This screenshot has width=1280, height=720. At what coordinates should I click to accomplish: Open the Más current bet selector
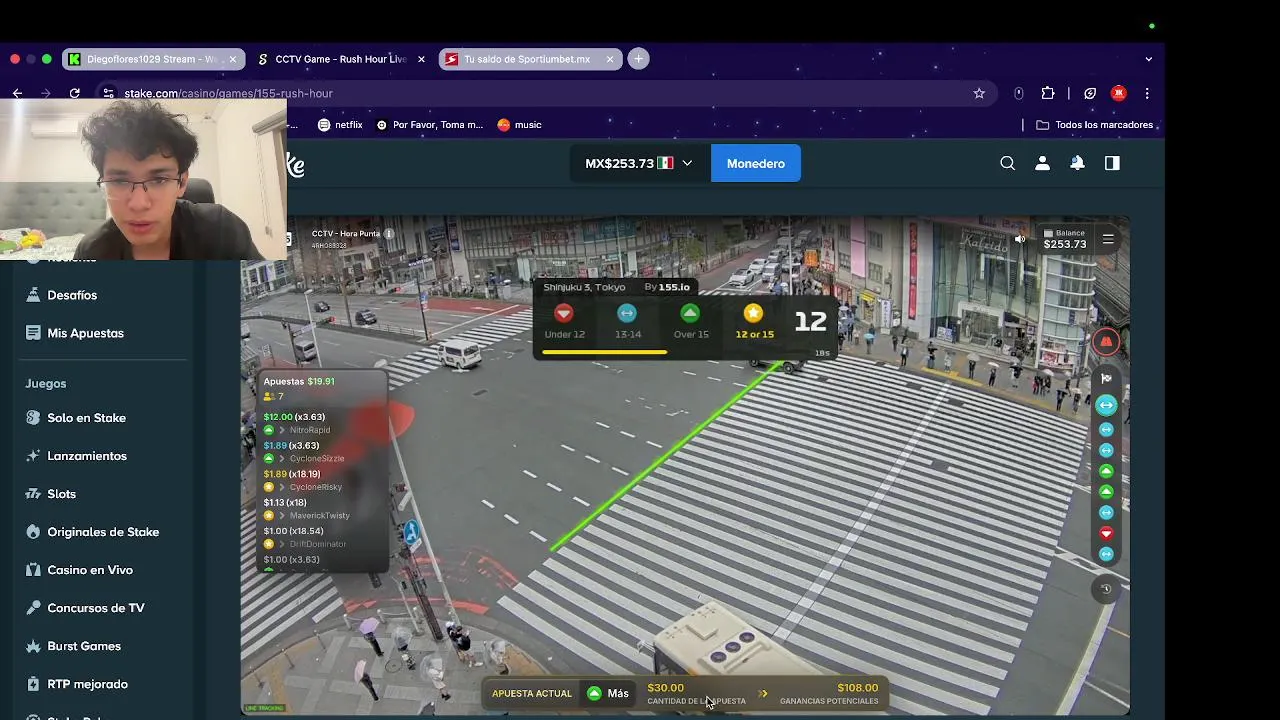click(x=608, y=693)
